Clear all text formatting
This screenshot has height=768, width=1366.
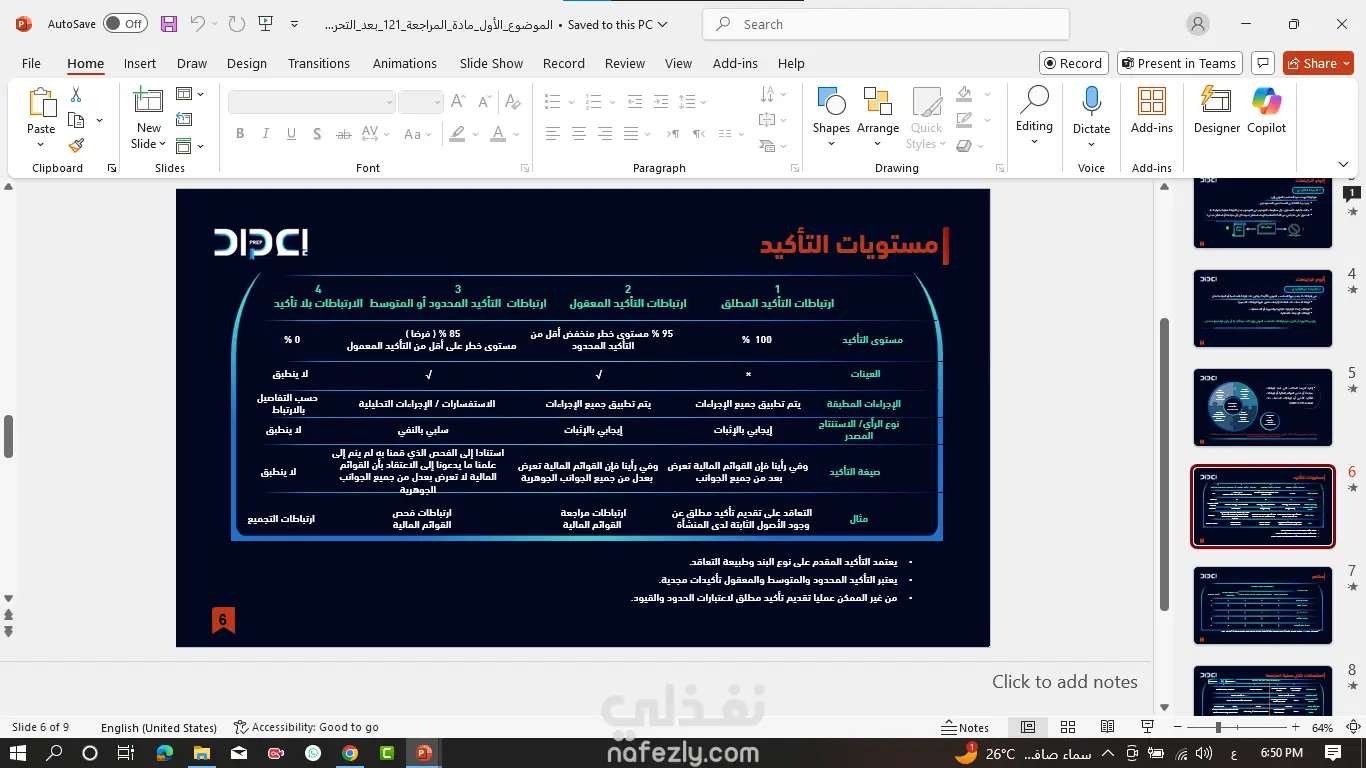tap(512, 102)
